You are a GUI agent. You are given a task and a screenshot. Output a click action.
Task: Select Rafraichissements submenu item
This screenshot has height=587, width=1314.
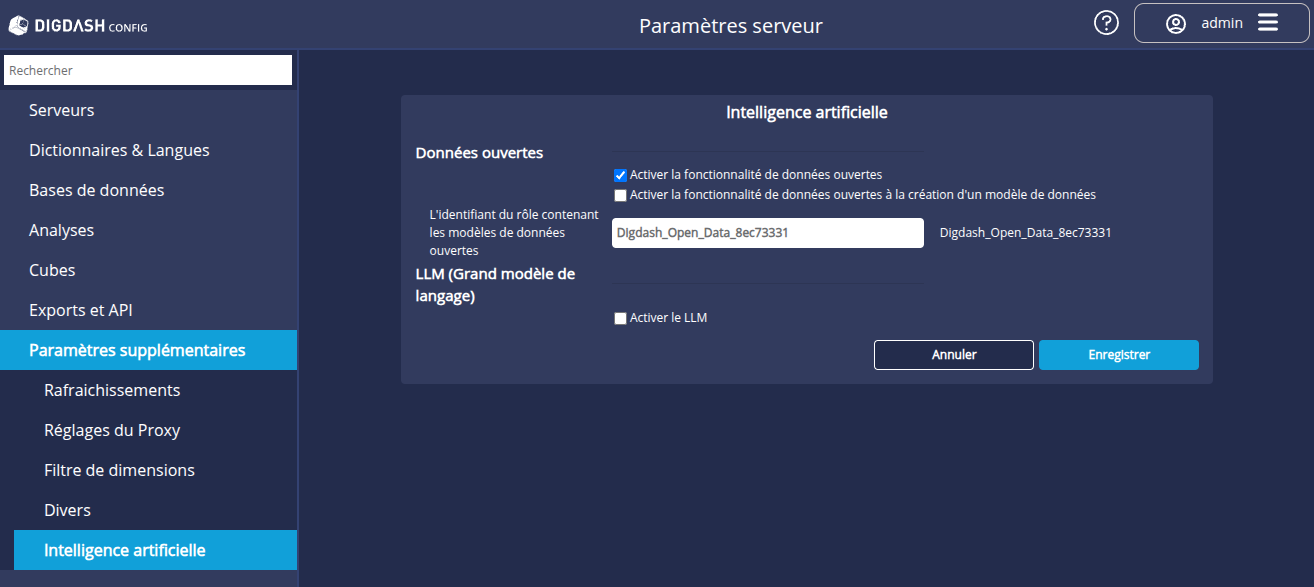click(x=112, y=390)
